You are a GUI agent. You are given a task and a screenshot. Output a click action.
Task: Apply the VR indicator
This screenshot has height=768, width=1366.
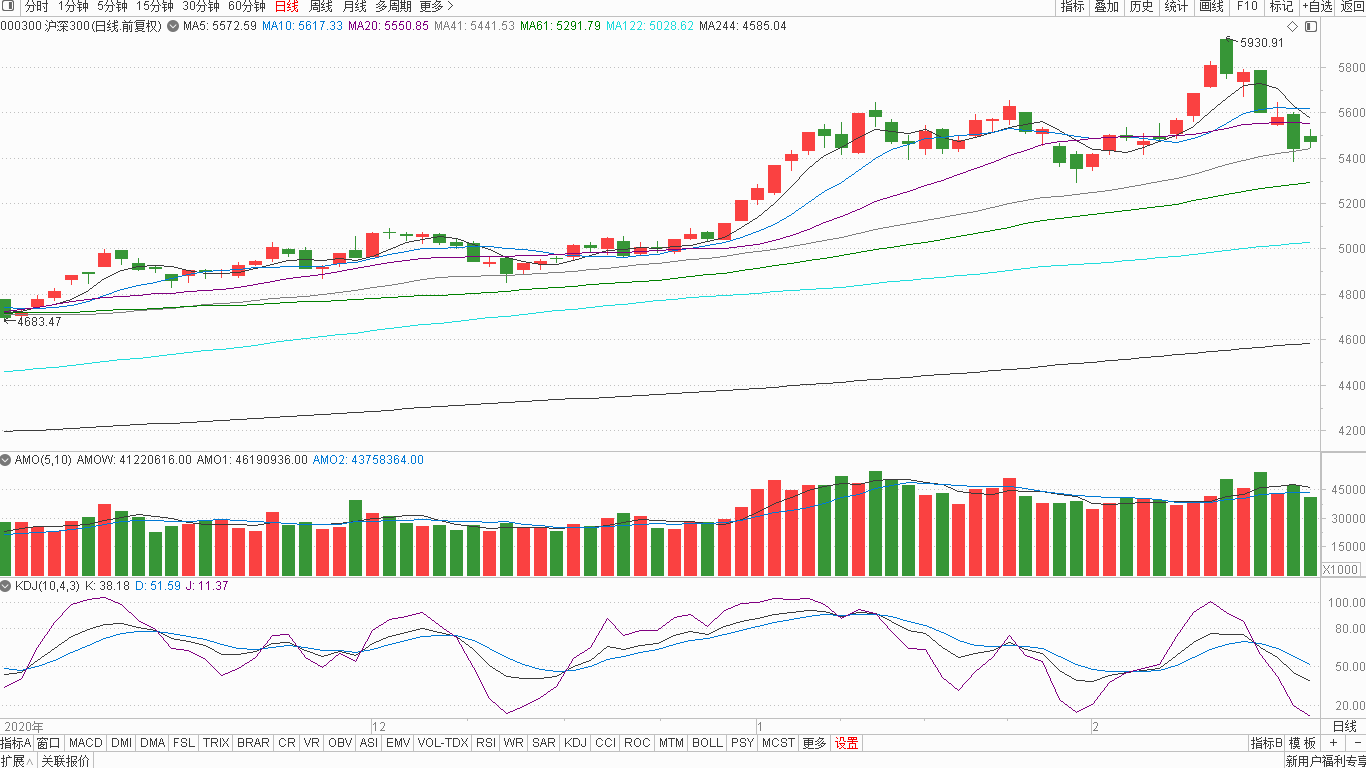(312, 743)
